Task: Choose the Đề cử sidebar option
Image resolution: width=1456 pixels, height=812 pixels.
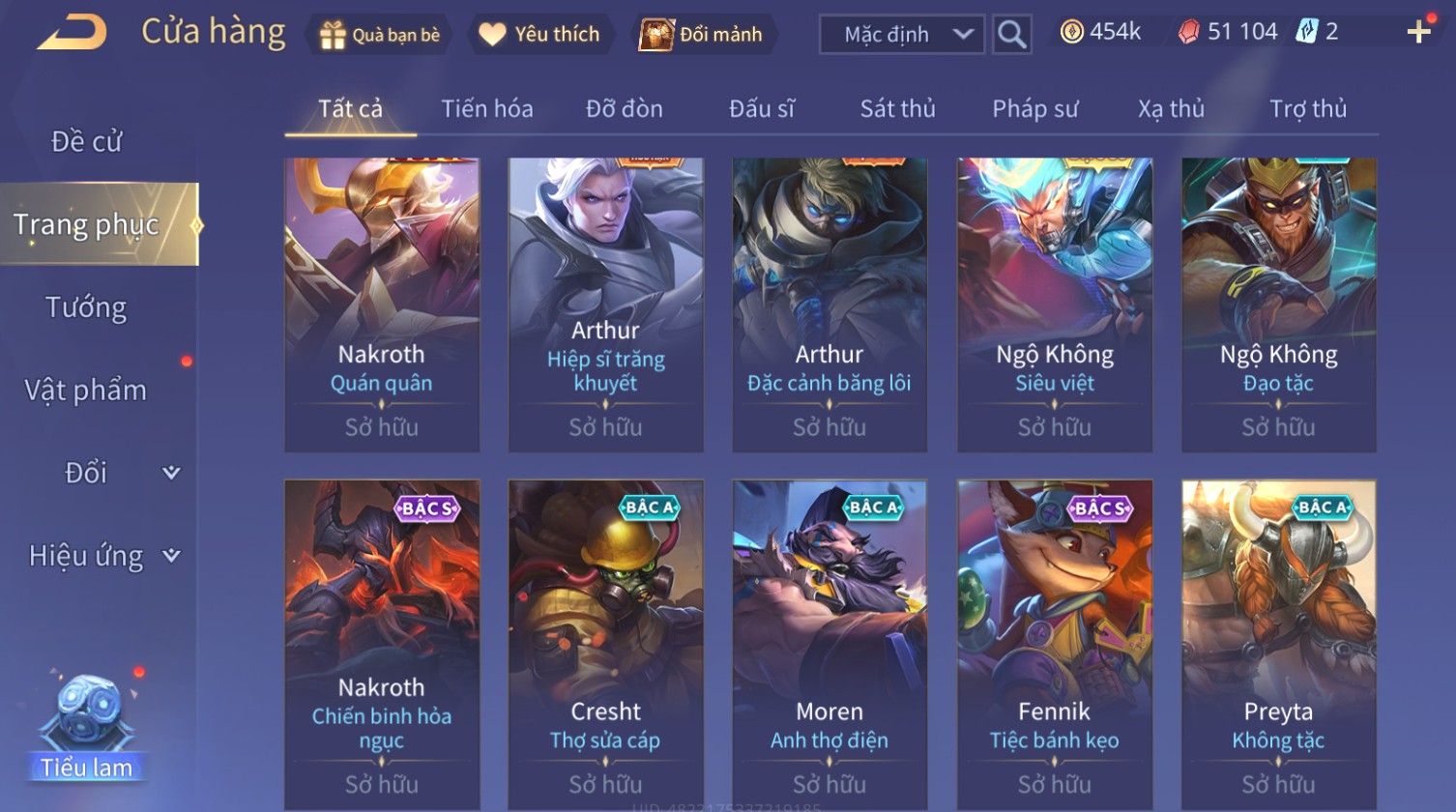Action: [86, 141]
